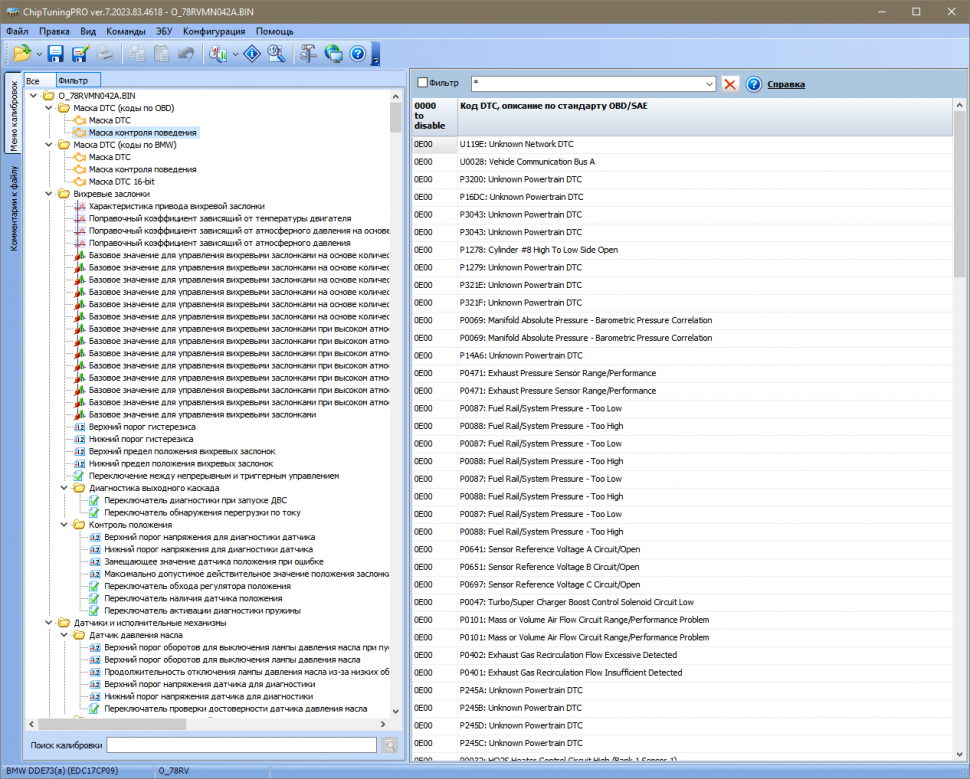Open the Комментарии к файлу side tab

(x=14, y=210)
